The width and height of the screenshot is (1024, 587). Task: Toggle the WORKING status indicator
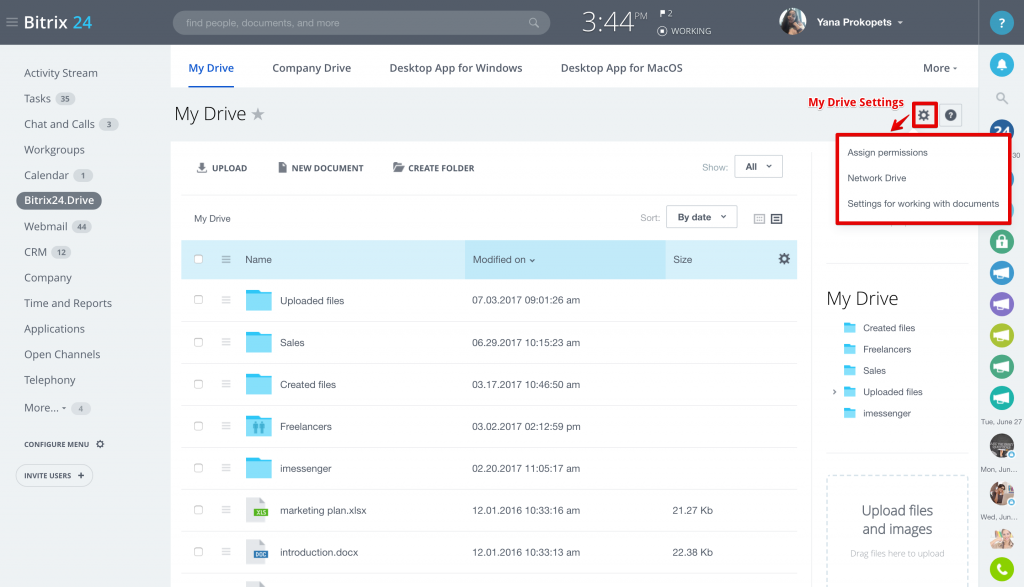(x=684, y=31)
